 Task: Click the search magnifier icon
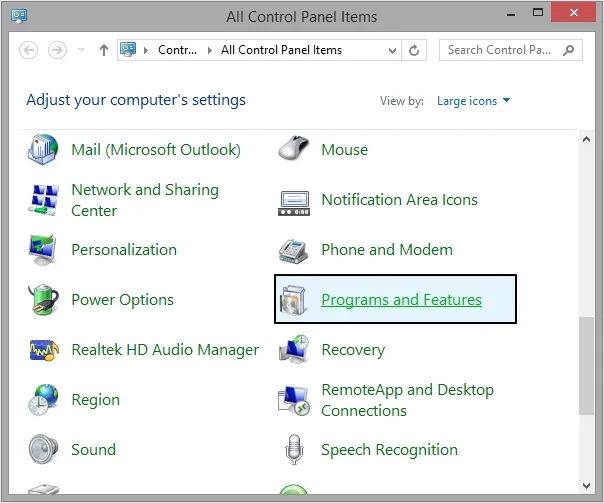click(568, 50)
